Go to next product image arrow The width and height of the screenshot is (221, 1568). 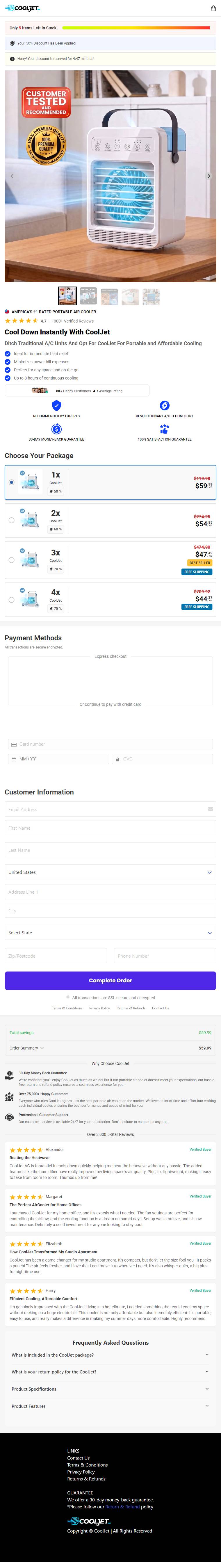coord(209,176)
